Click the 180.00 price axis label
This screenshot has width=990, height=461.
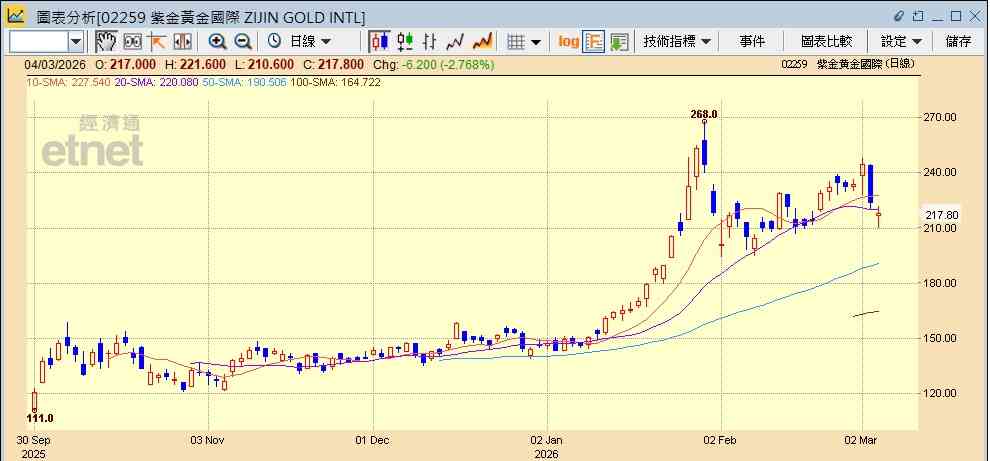click(940, 283)
